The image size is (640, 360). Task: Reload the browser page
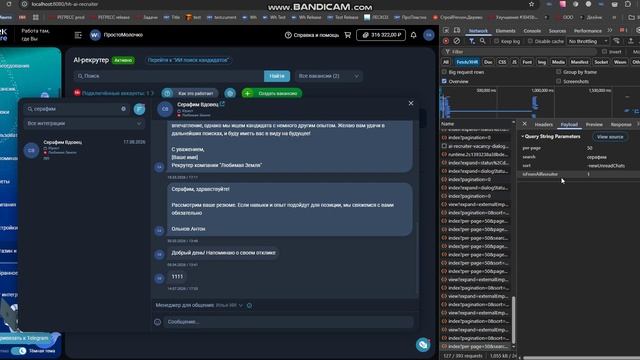click(9, 4)
